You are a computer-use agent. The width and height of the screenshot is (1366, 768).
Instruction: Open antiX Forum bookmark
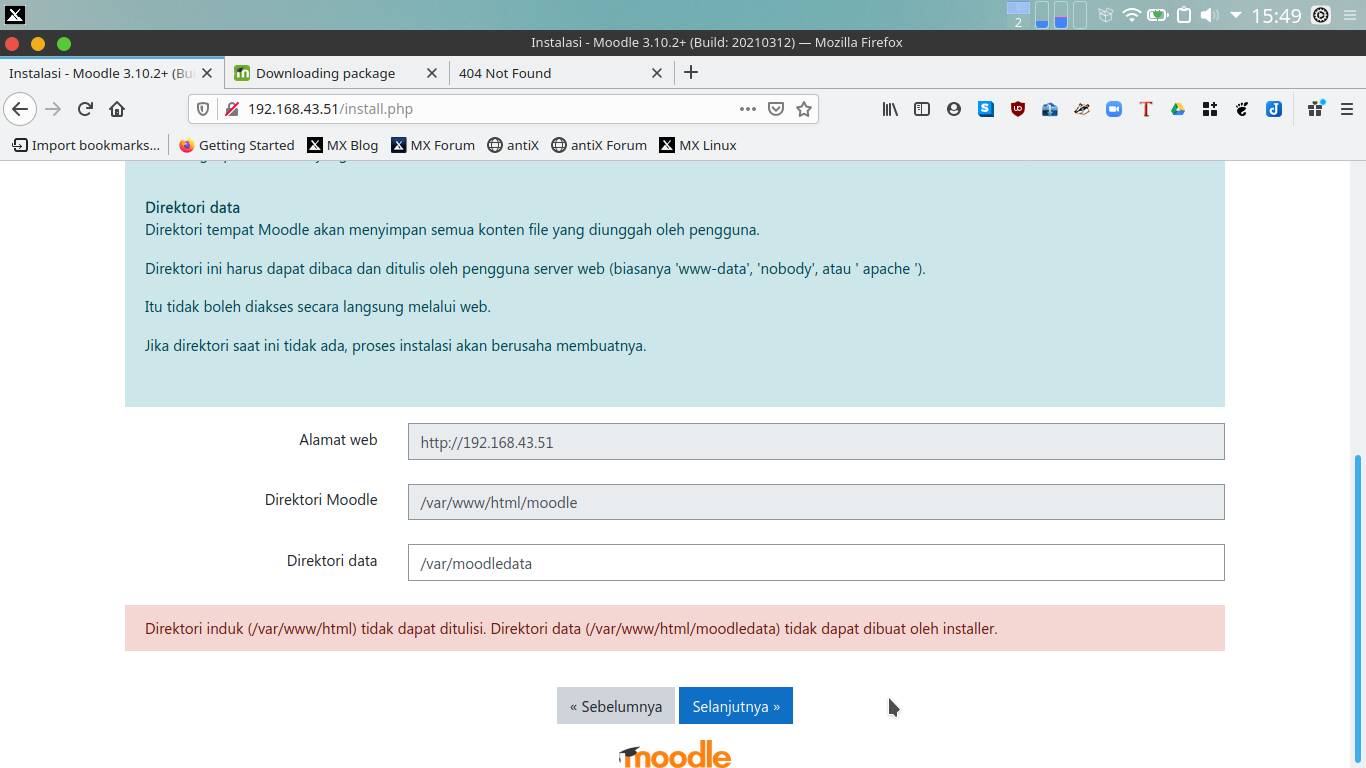598,145
